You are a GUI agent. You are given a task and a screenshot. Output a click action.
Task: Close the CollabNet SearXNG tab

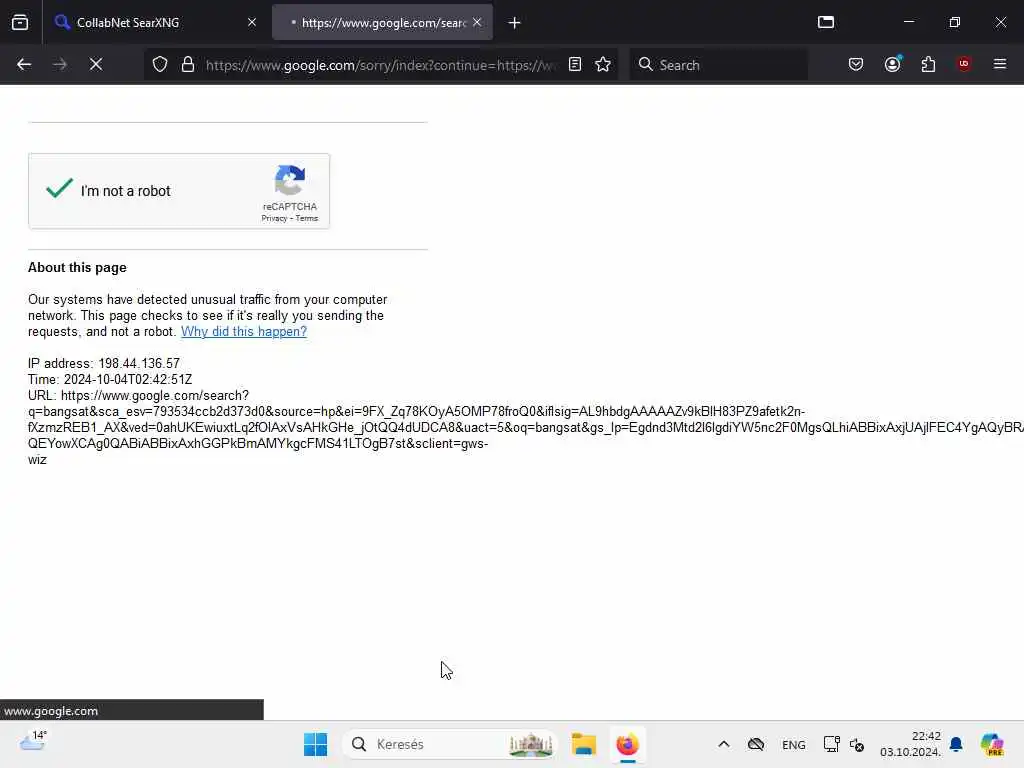click(252, 22)
